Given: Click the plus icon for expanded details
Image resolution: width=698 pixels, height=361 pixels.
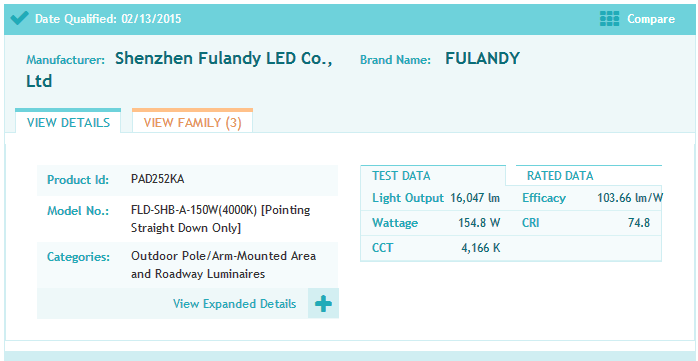Looking at the screenshot, I should pos(323,304).
